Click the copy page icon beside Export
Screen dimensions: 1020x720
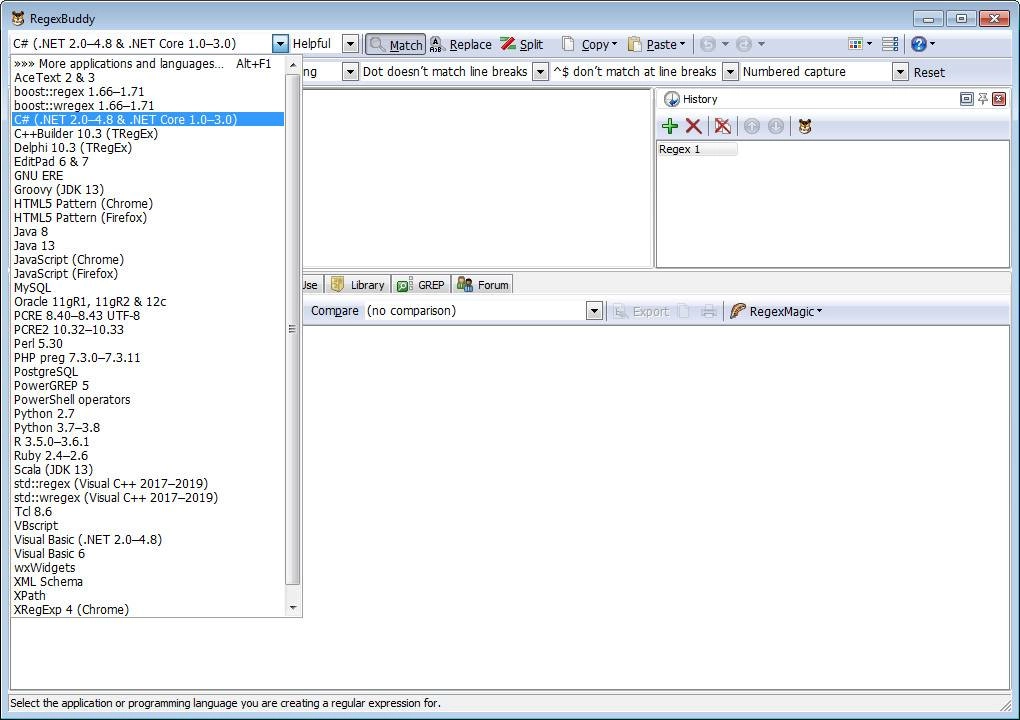[683, 312]
